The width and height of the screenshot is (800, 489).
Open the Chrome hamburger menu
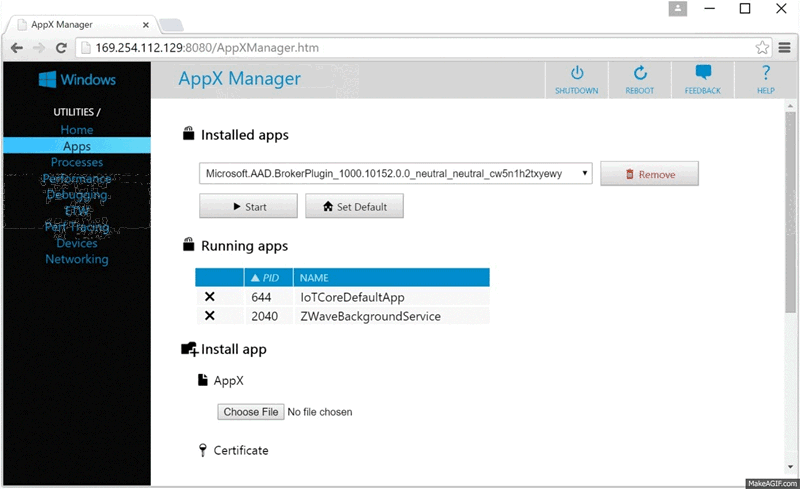click(x=785, y=48)
